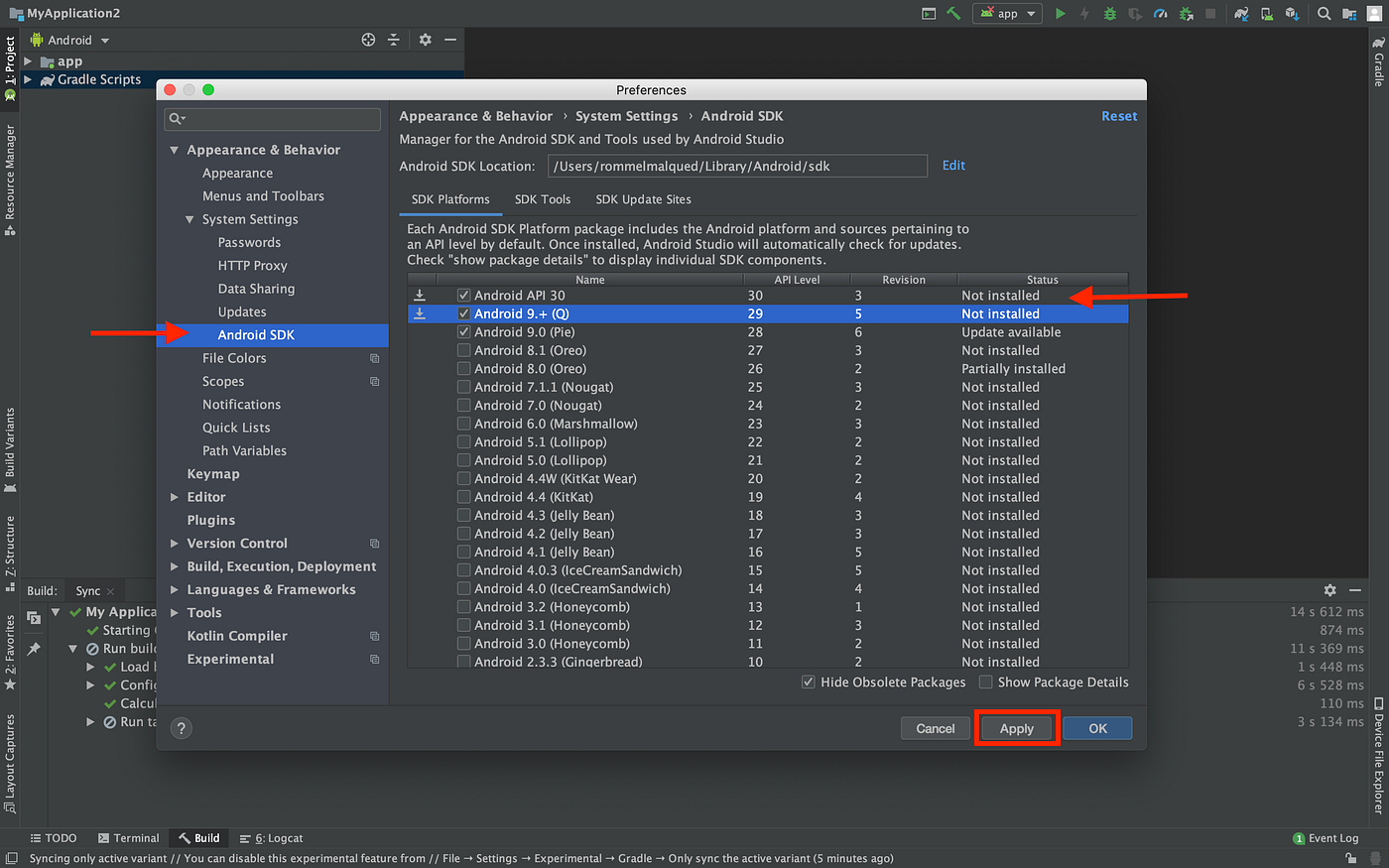
Task: Select Plugins in Preferences sidebar
Action: click(x=211, y=520)
